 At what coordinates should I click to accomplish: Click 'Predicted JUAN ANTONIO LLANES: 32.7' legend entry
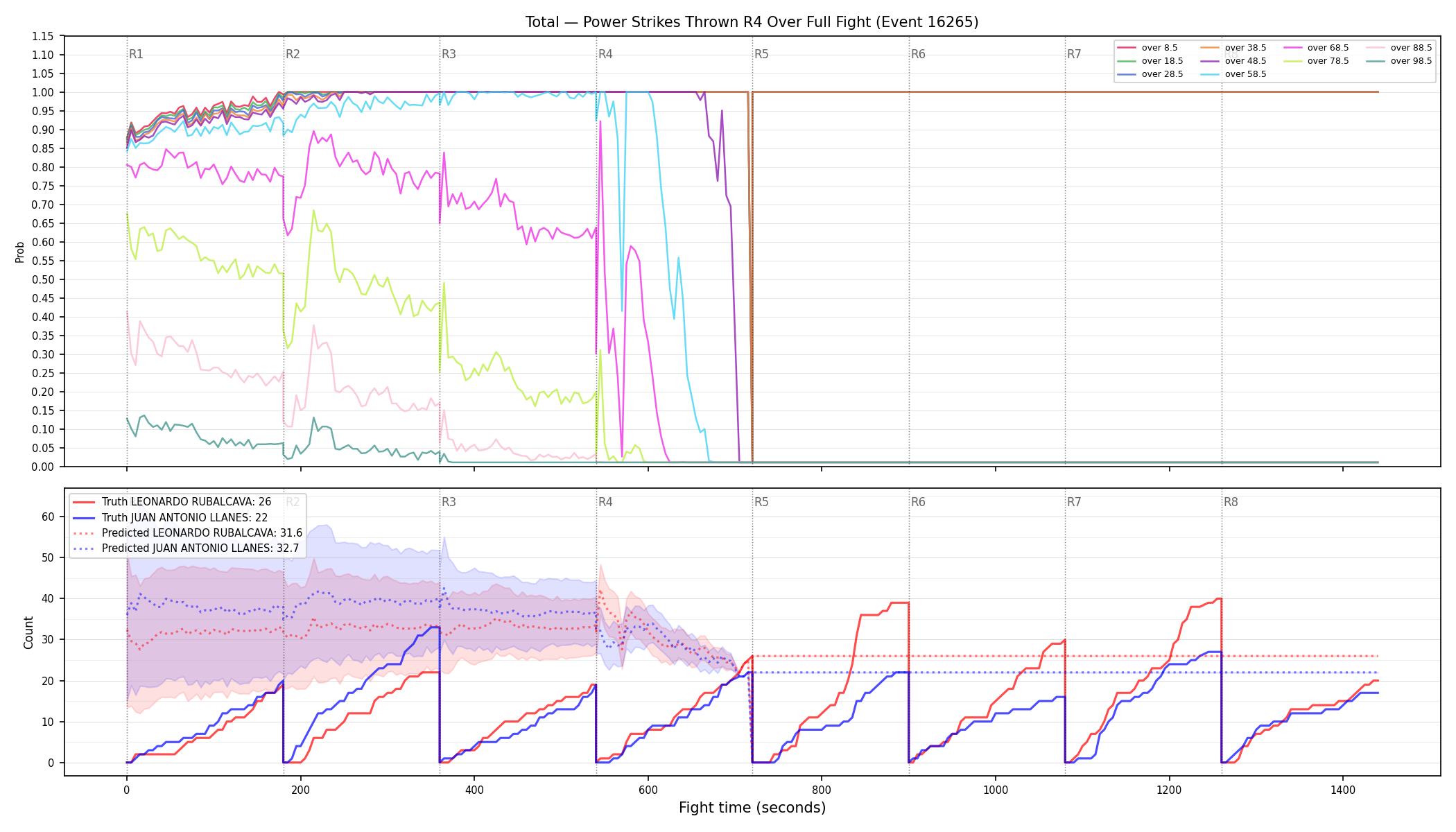point(186,548)
